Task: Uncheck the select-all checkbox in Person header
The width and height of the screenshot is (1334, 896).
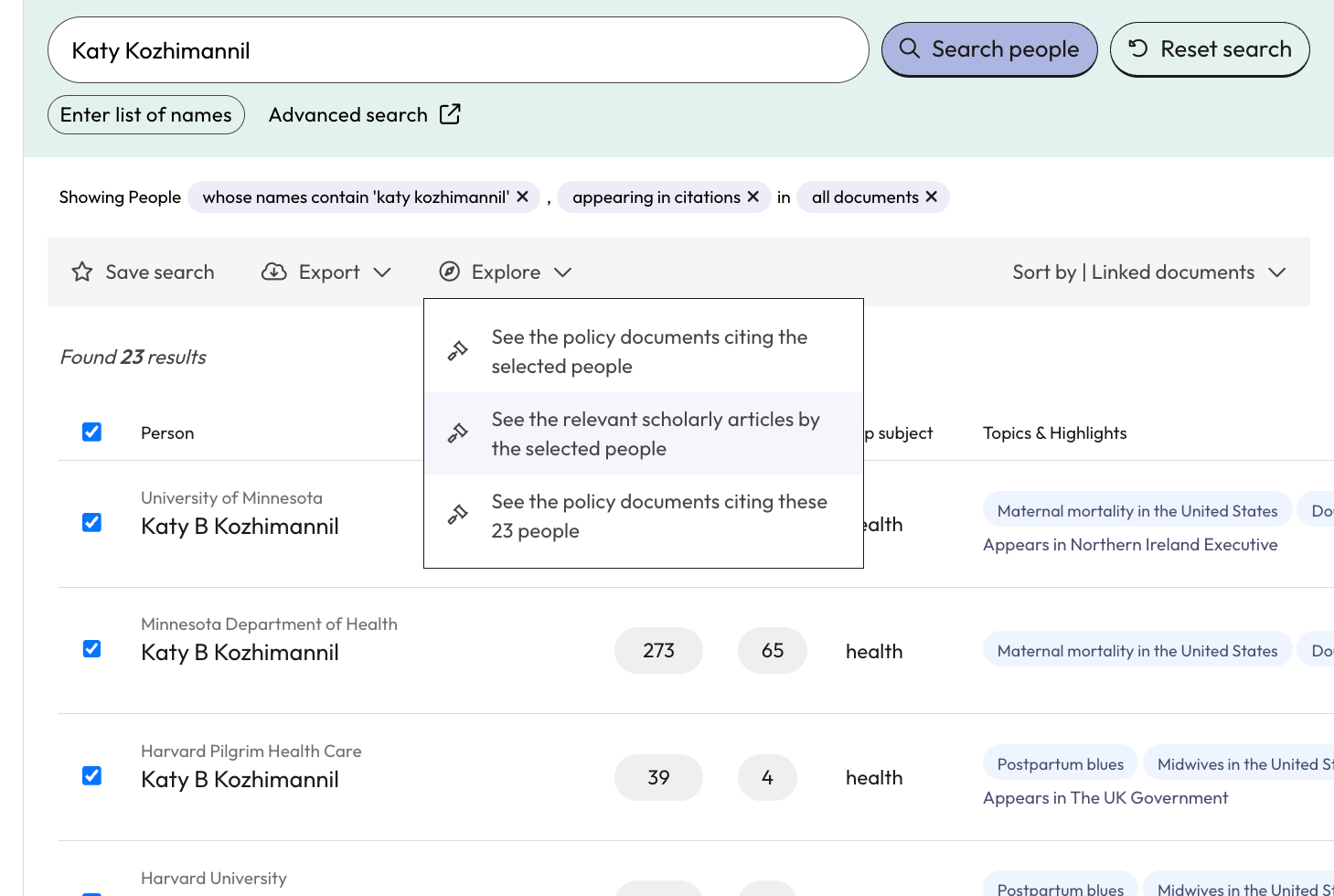Action: click(91, 432)
